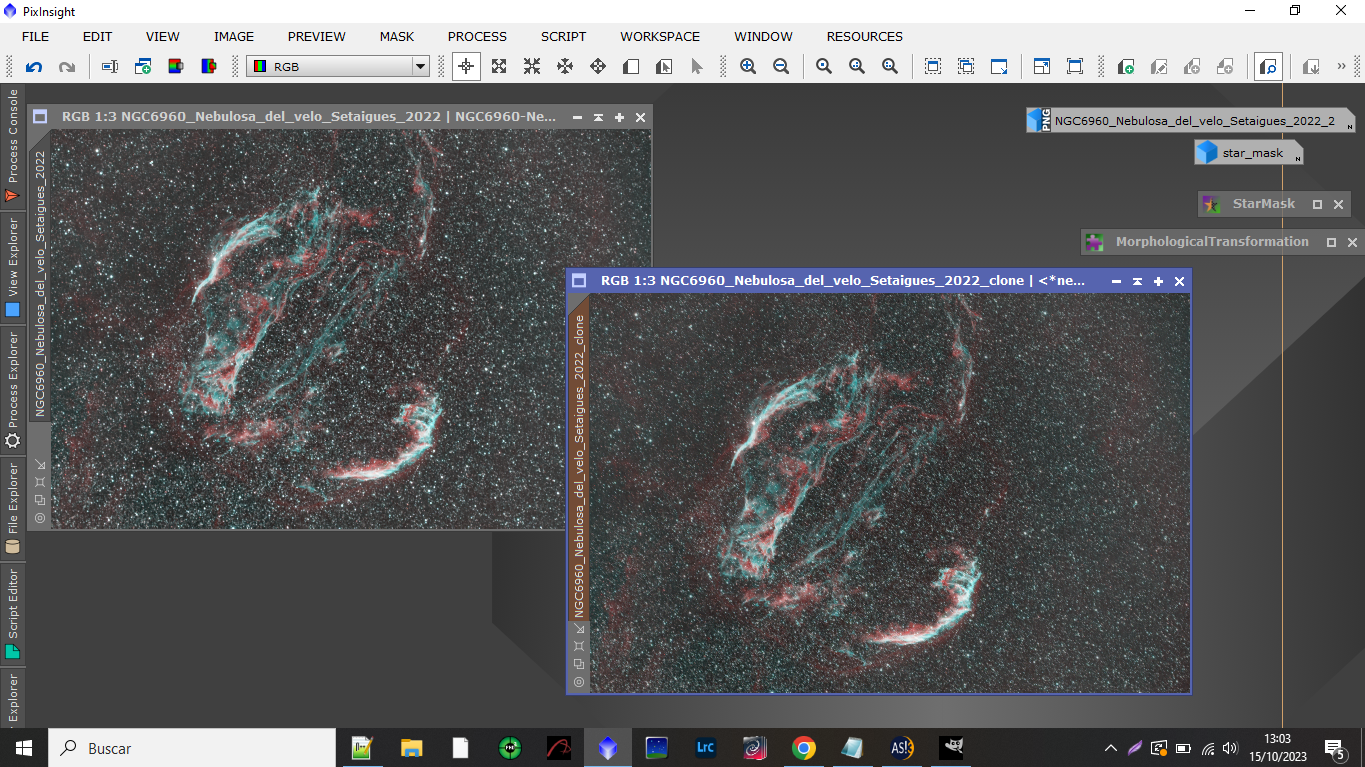Click the new process icon with green plus

pos(1125,67)
